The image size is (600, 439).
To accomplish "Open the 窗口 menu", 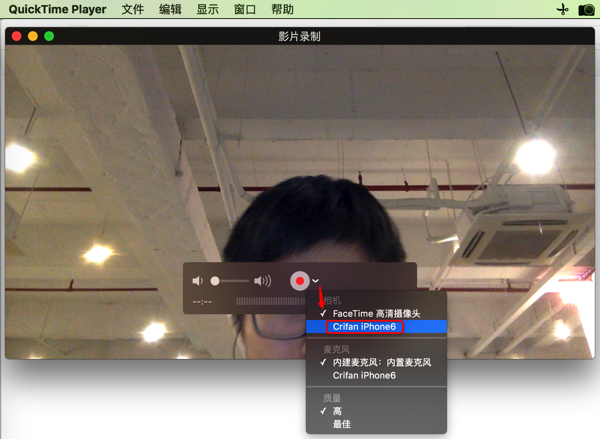I will tap(245, 9).
